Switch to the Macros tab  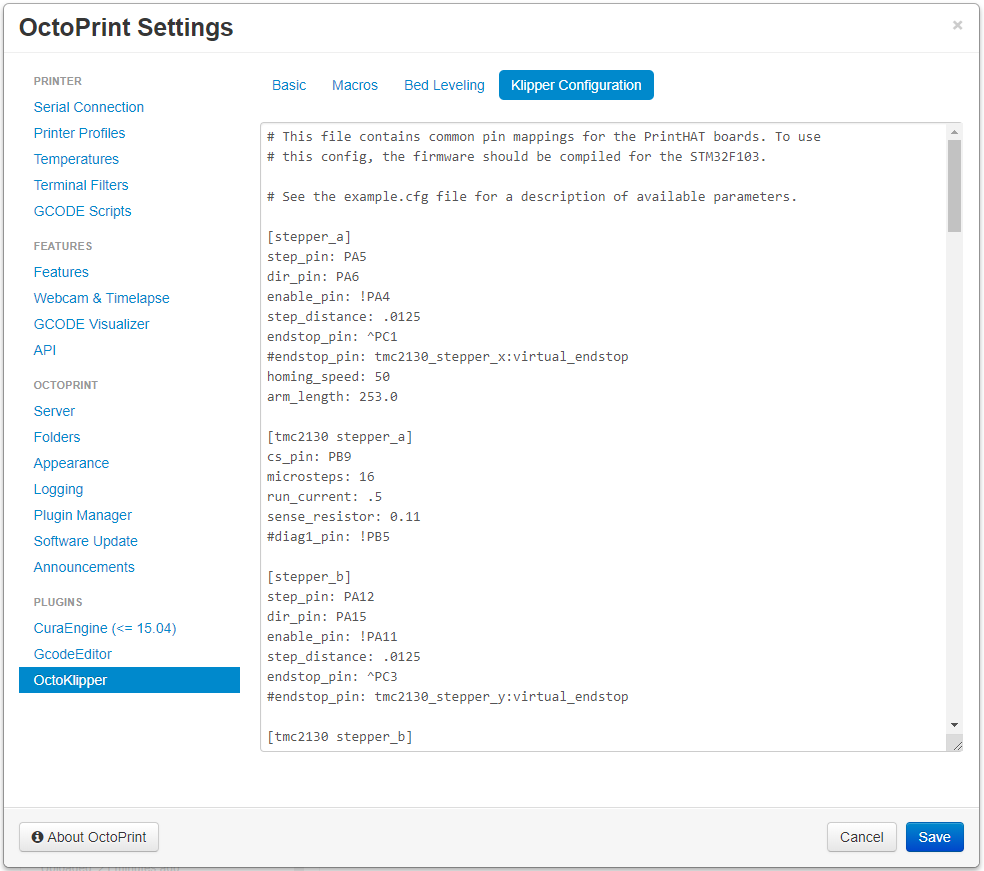(x=355, y=85)
